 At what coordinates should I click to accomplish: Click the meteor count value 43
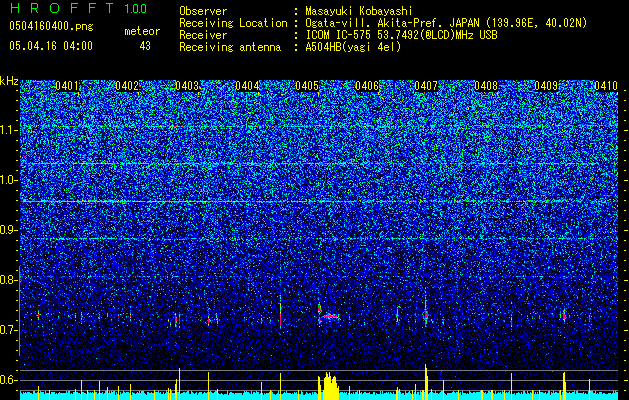(145, 46)
